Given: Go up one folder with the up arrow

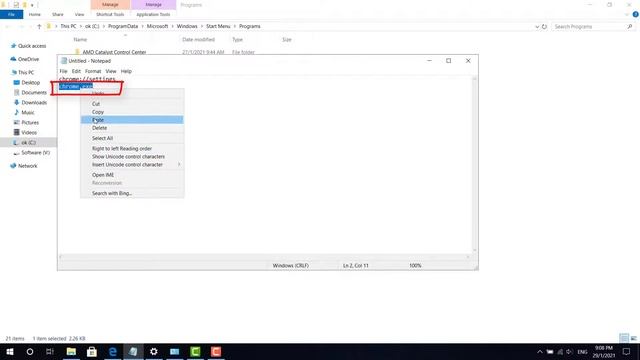Looking at the screenshot, I should (x=39, y=27).
